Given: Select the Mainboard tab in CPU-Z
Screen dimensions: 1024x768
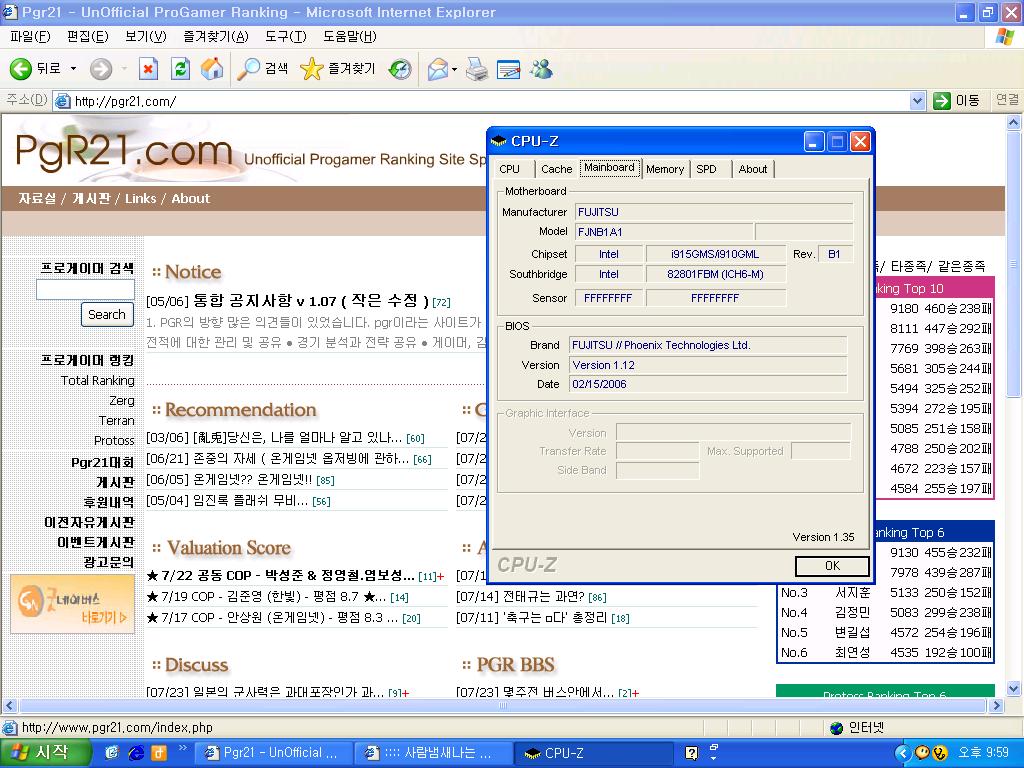Looking at the screenshot, I should coord(609,167).
